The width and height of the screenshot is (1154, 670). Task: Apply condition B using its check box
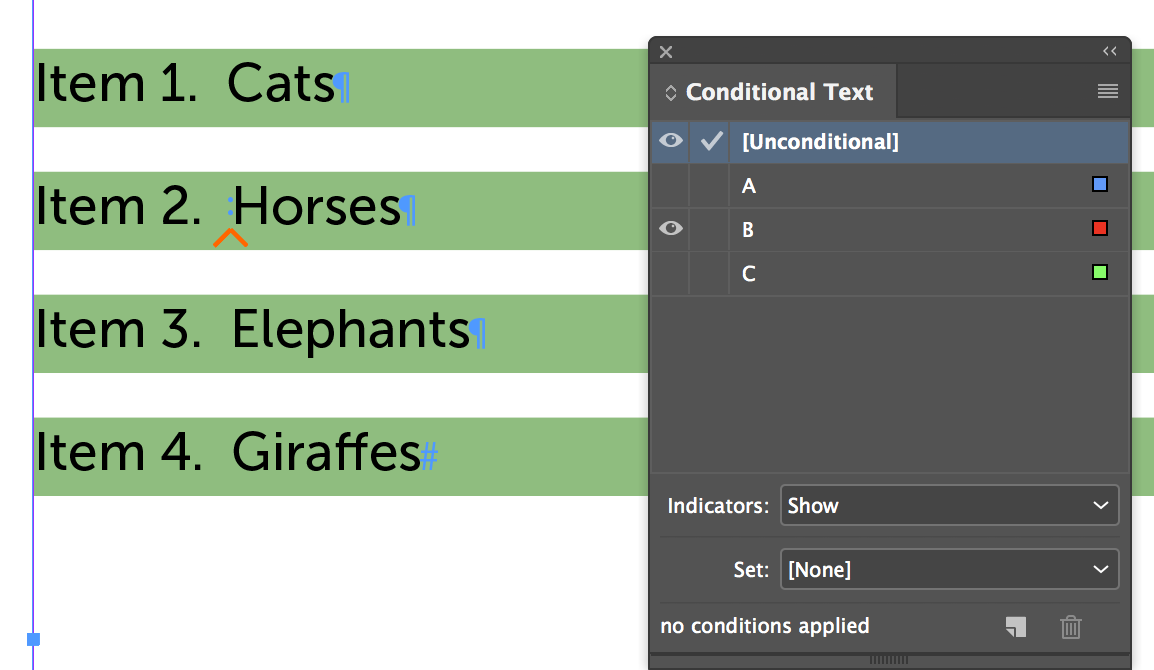(x=709, y=230)
